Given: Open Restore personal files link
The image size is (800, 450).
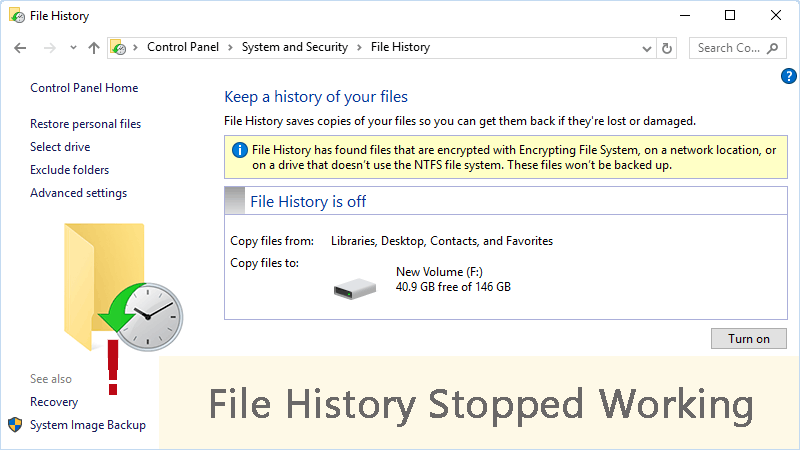Looking at the screenshot, I should pyautogui.click(x=85, y=124).
